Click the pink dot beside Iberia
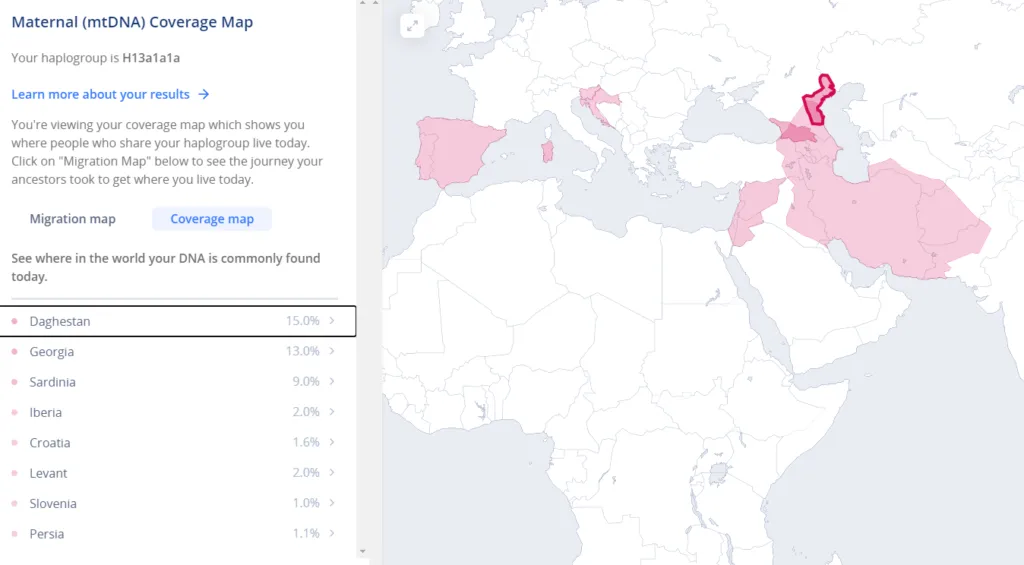Screen dimensions: 1024x565 14,412
